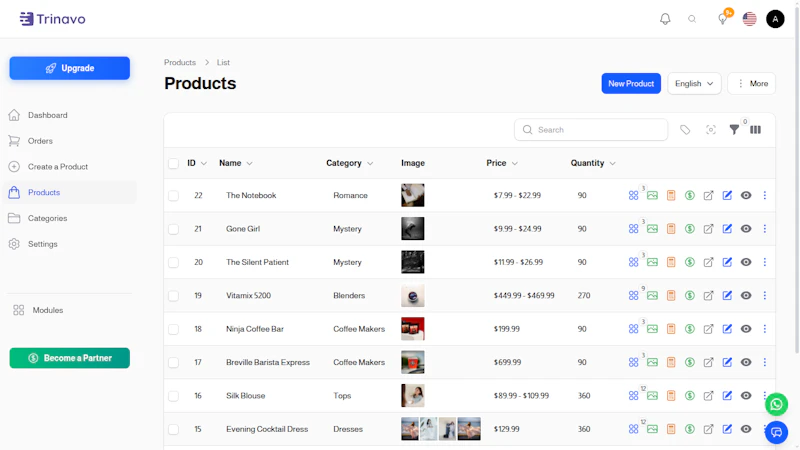800x450 pixels.
Task: Open images icon for Evening Cocktail Dress
Action: [652, 429]
